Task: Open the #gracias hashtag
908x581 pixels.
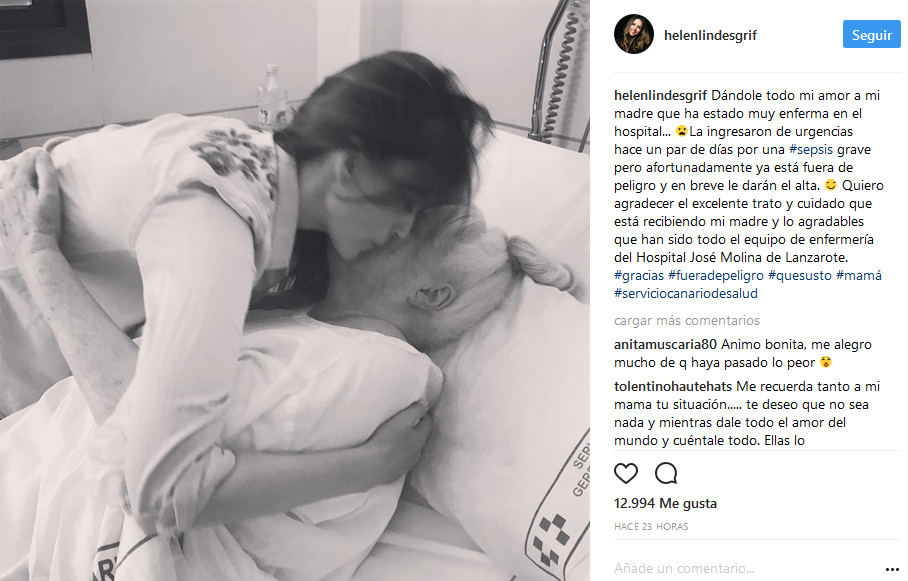Action: pyautogui.click(x=639, y=276)
